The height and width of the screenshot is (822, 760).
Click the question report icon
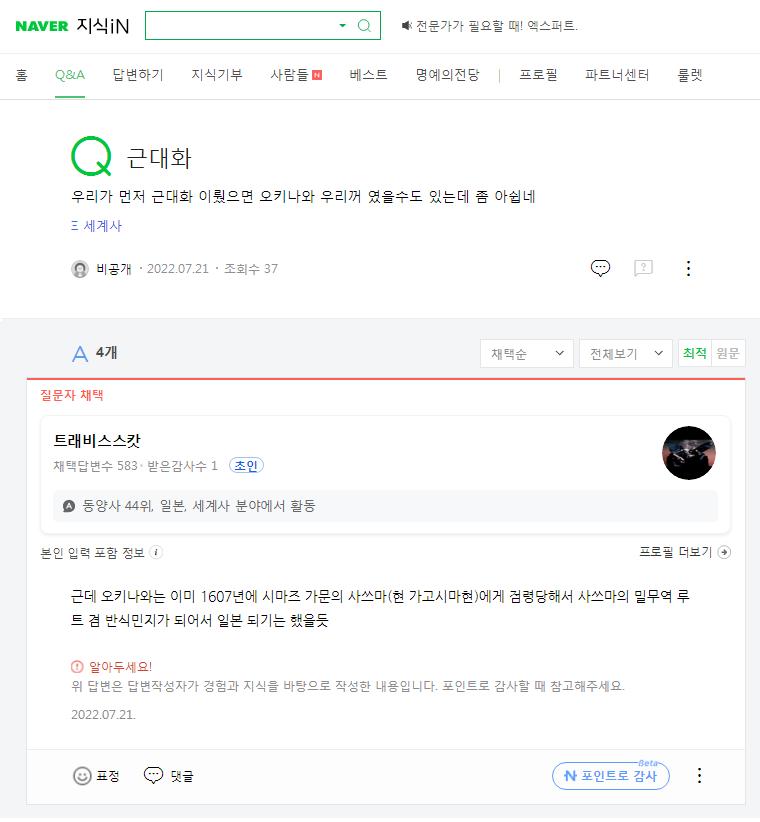[643, 268]
